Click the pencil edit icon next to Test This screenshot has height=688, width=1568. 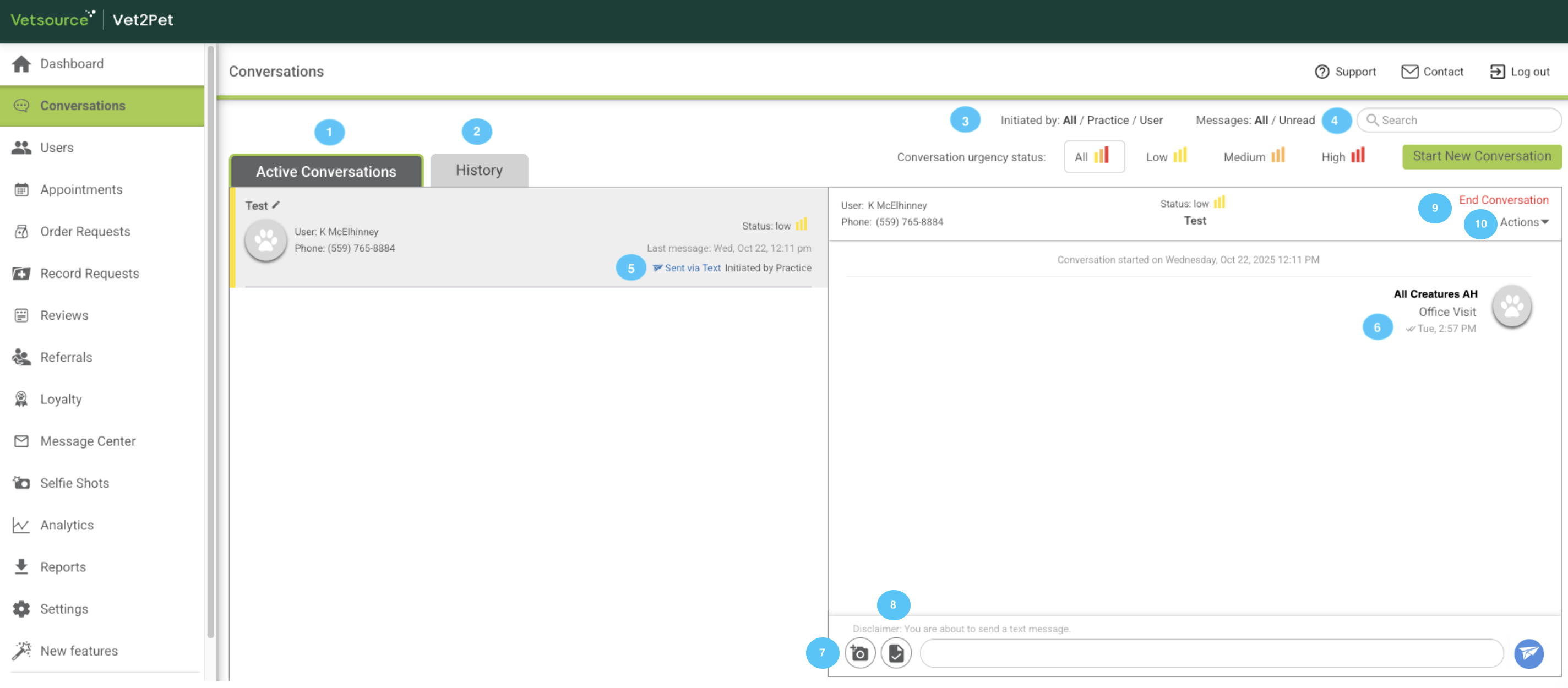point(276,205)
